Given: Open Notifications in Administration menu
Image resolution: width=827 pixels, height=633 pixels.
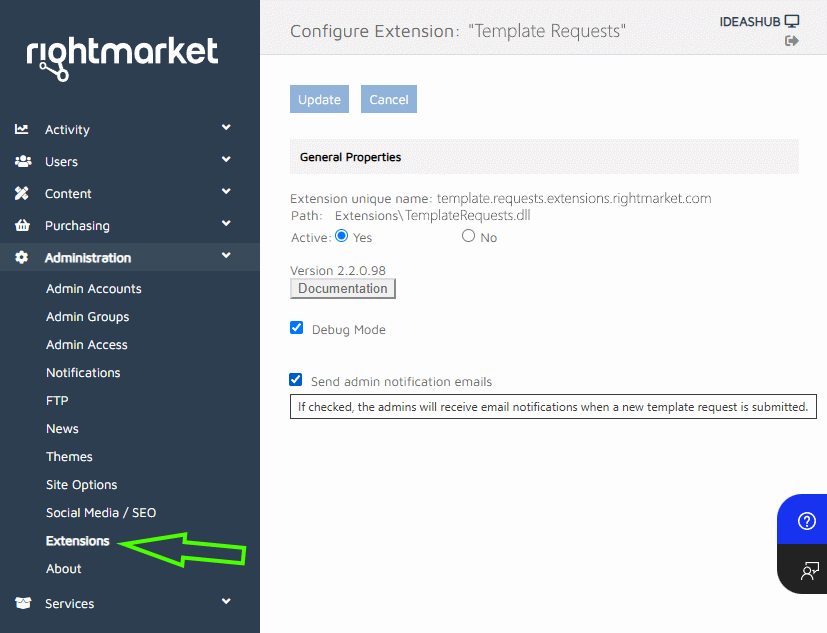Looking at the screenshot, I should [83, 372].
